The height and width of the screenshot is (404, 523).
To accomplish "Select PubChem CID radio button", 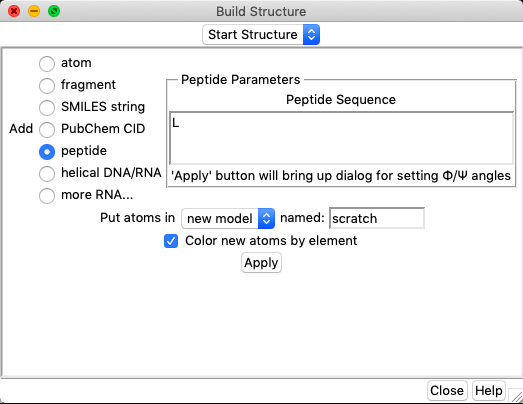I will [47, 129].
